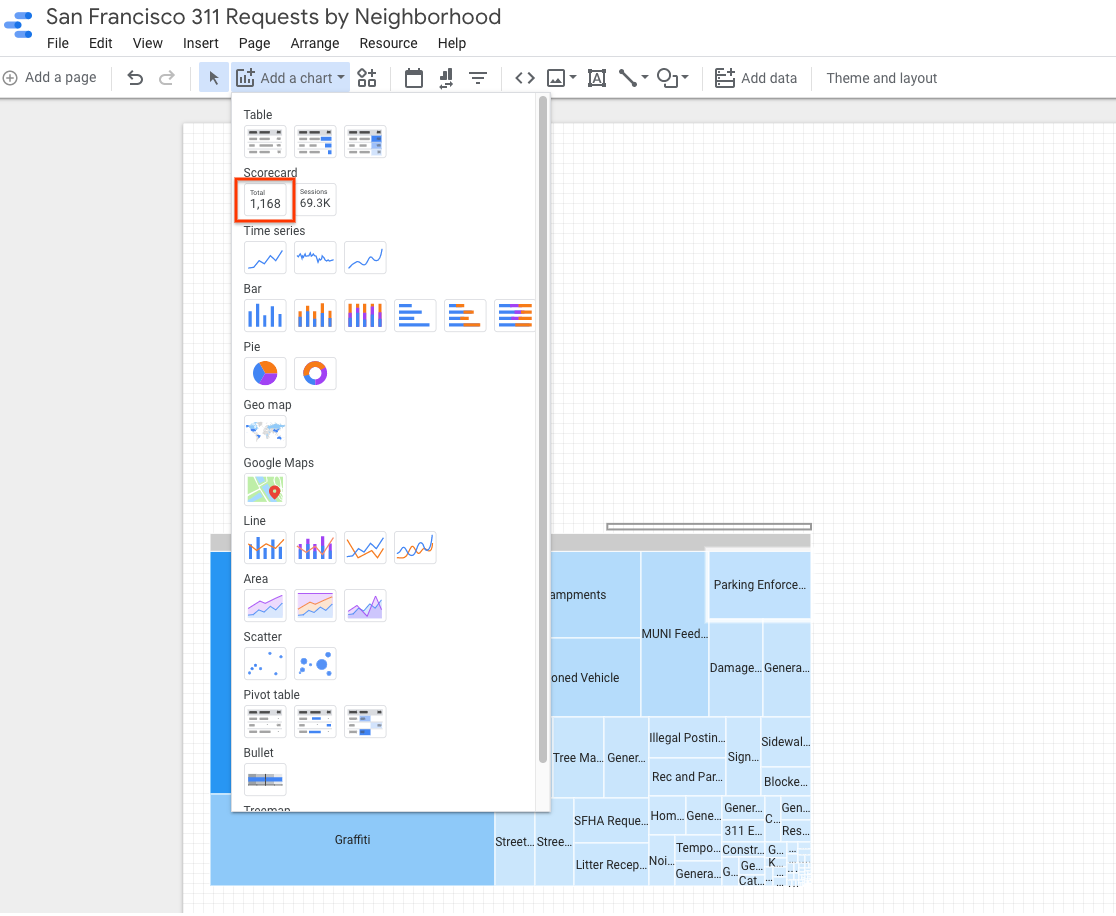Screen dimensions: 1116x916
Task: Click the Undo arrow in toolbar
Action: 136,78
